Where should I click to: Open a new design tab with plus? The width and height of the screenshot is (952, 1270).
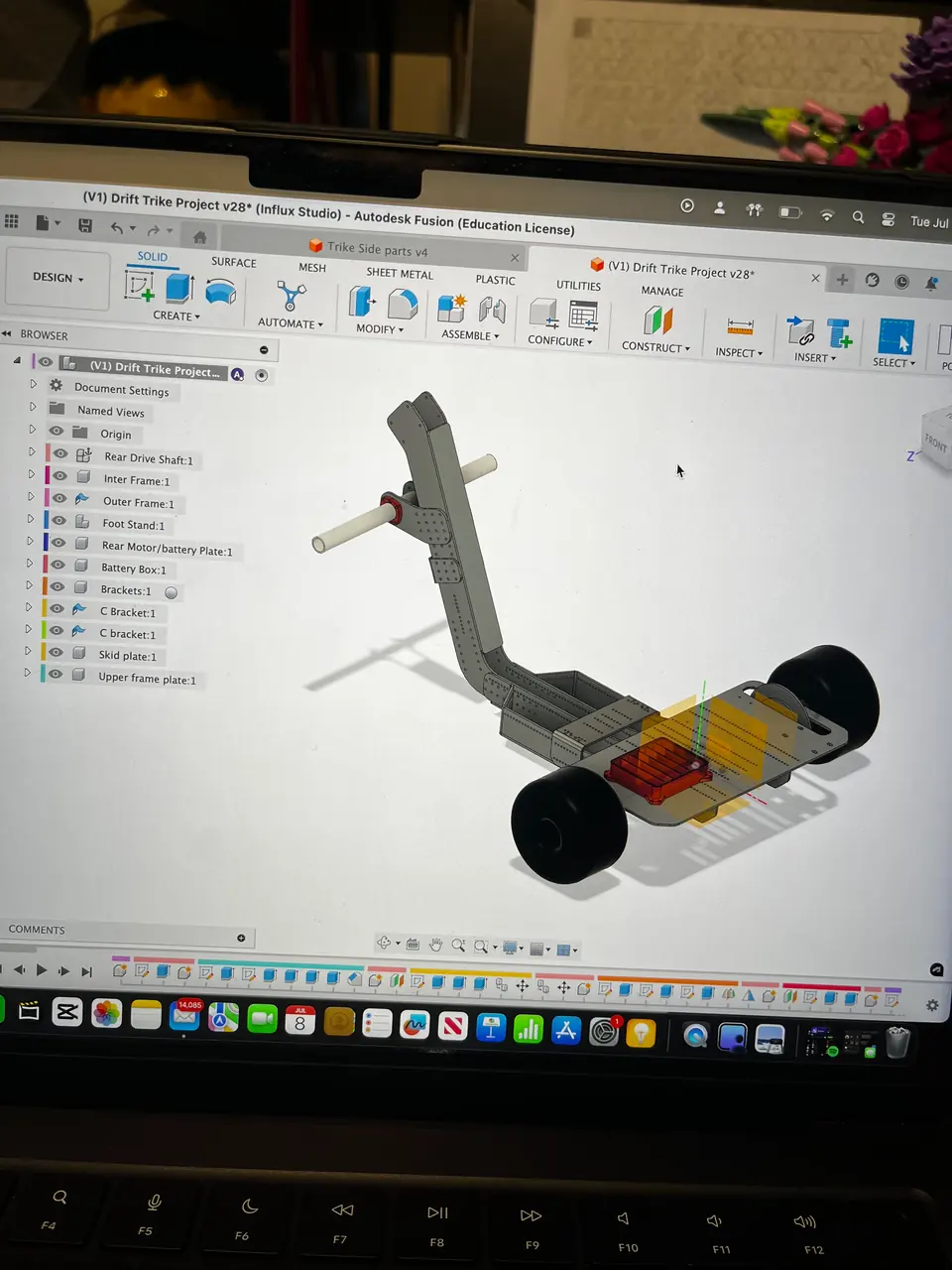[842, 280]
